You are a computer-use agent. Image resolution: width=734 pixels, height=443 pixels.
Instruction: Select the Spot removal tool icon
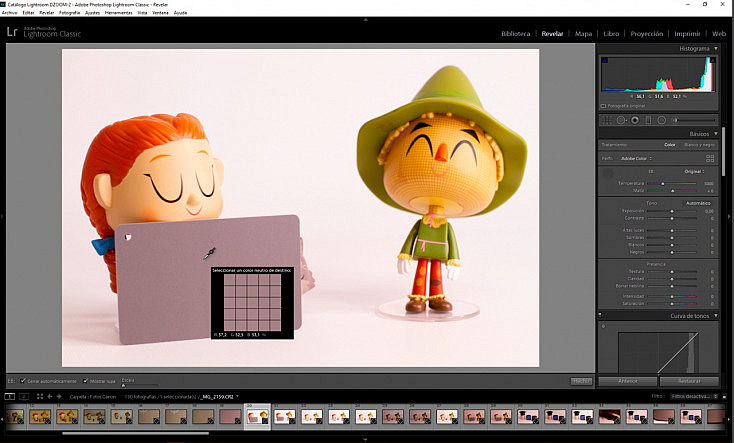[x=621, y=120]
